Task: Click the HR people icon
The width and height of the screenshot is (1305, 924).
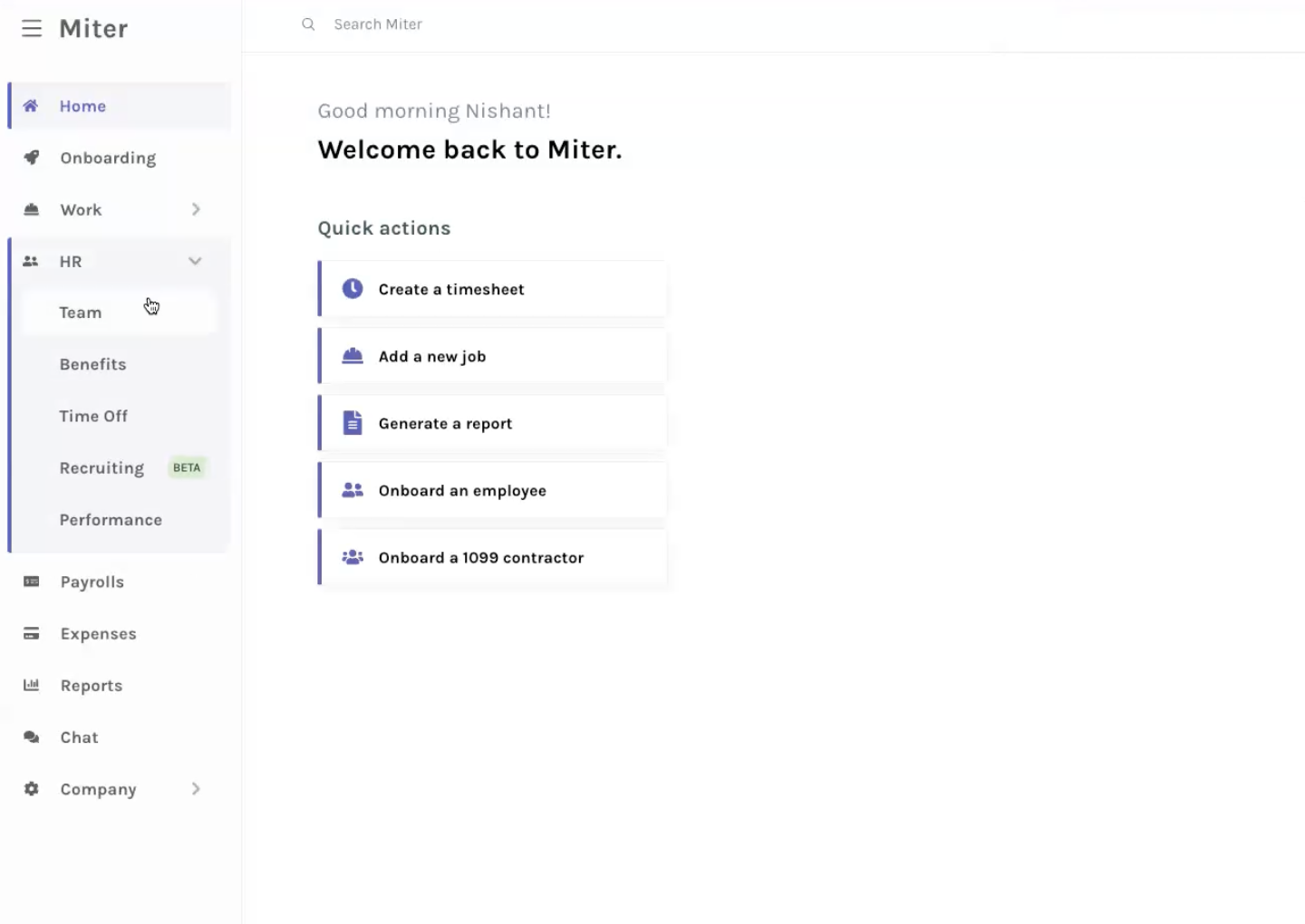Action: tap(31, 261)
